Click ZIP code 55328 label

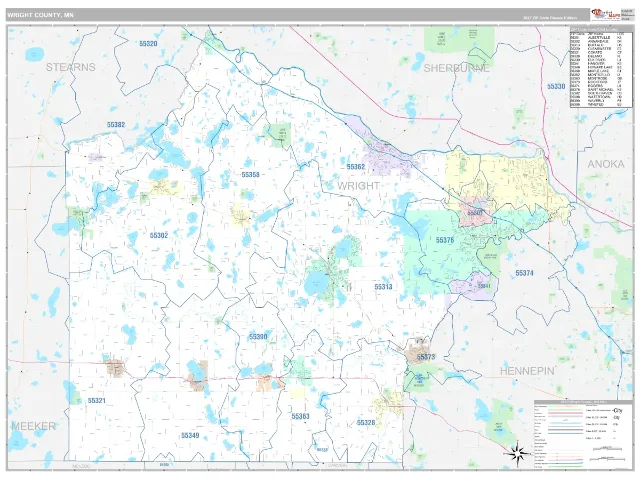pos(366,422)
